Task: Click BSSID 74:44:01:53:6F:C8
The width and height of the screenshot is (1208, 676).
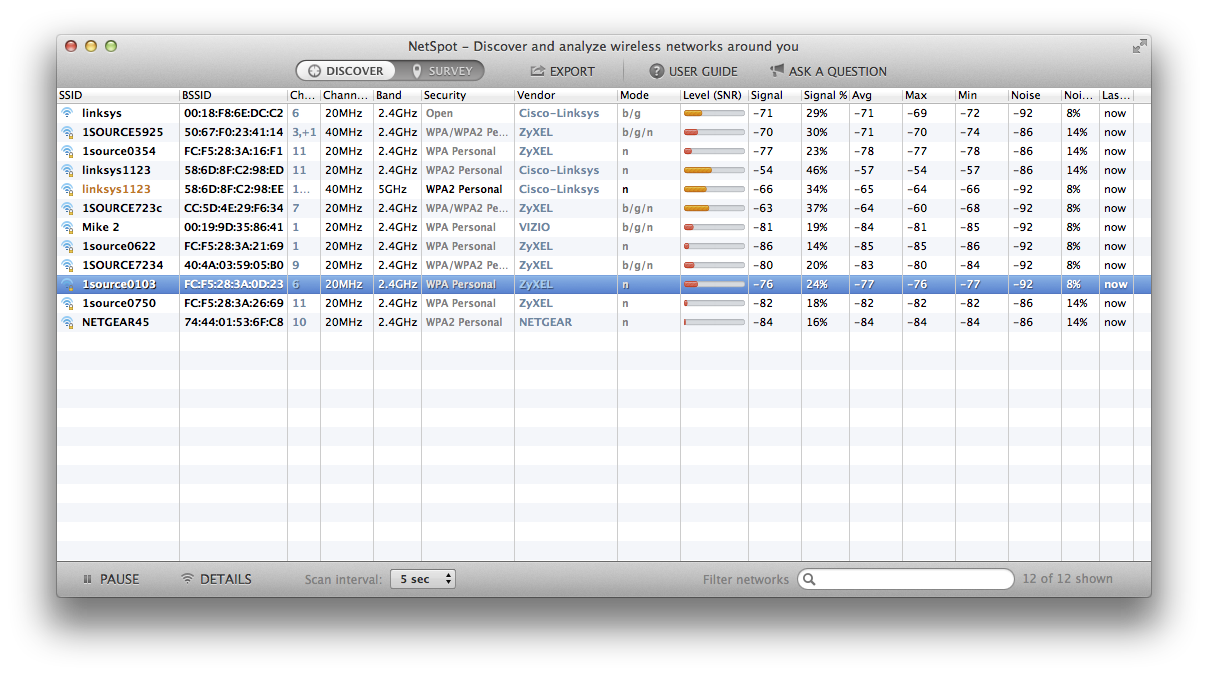Action: [233, 322]
